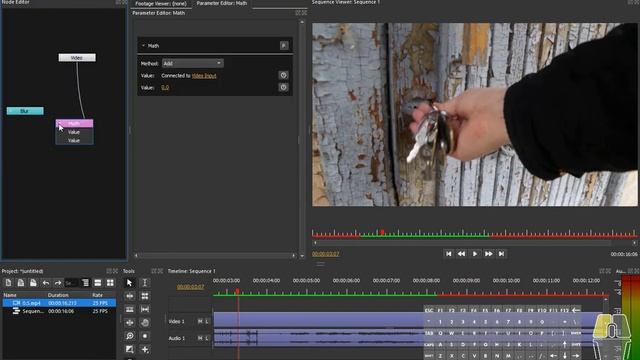Mute the Audio 1 track
The height and width of the screenshot is (360, 640).
[200, 338]
